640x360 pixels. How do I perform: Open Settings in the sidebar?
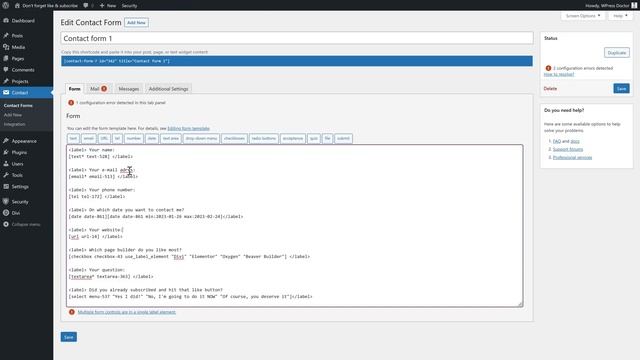(x=20, y=187)
